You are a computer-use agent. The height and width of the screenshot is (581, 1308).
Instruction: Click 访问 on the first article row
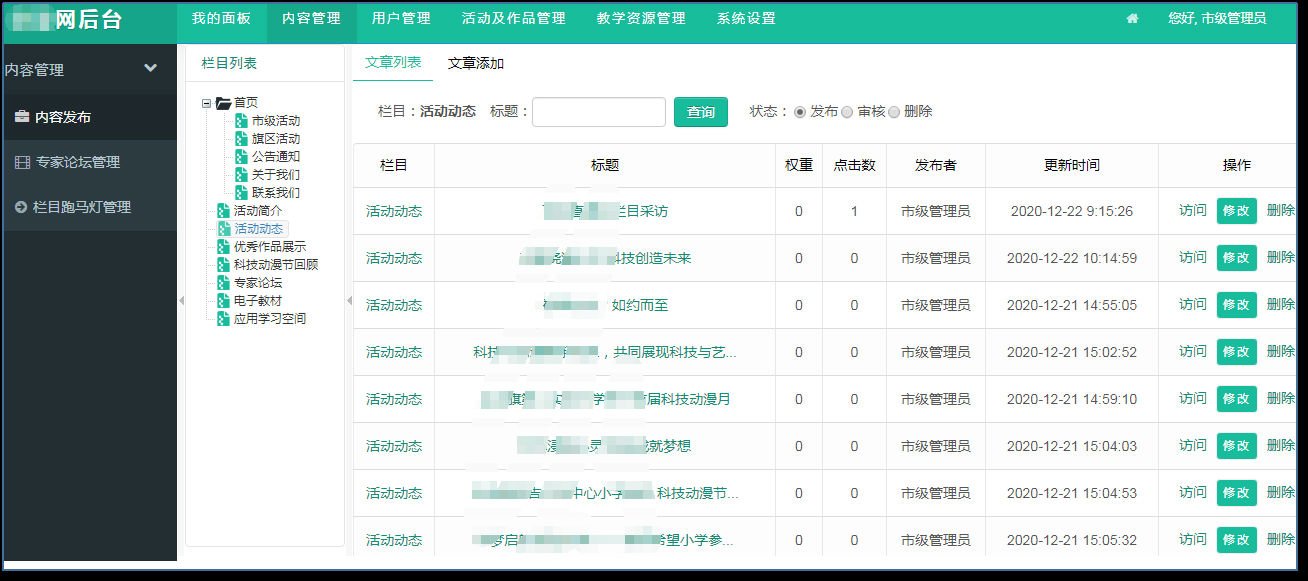point(1192,211)
